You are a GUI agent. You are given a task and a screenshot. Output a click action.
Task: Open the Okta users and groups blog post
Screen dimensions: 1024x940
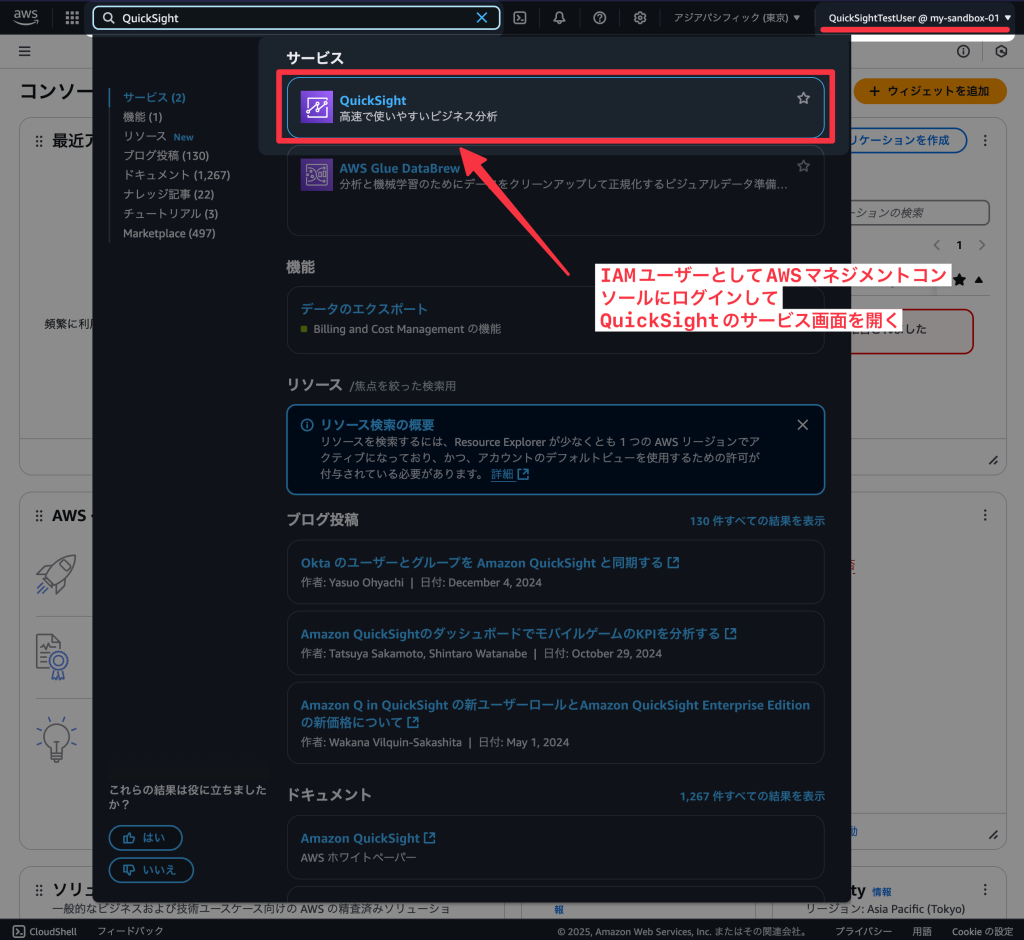(x=490, y=563)
